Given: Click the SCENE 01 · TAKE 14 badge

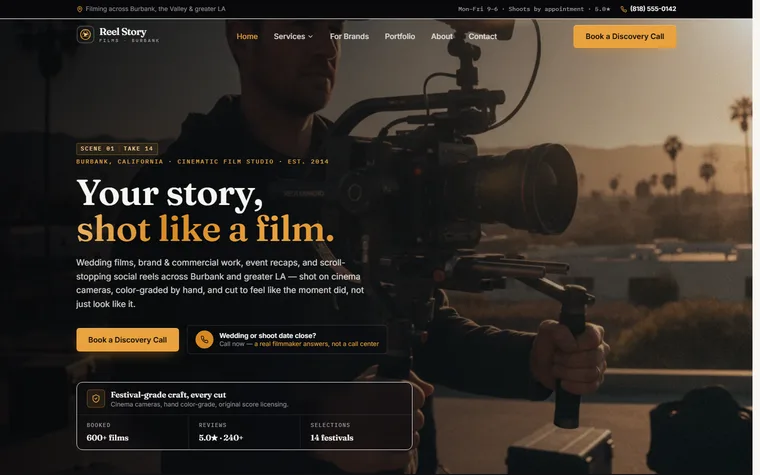Looking at the screenshot, I should click(117, 149).
